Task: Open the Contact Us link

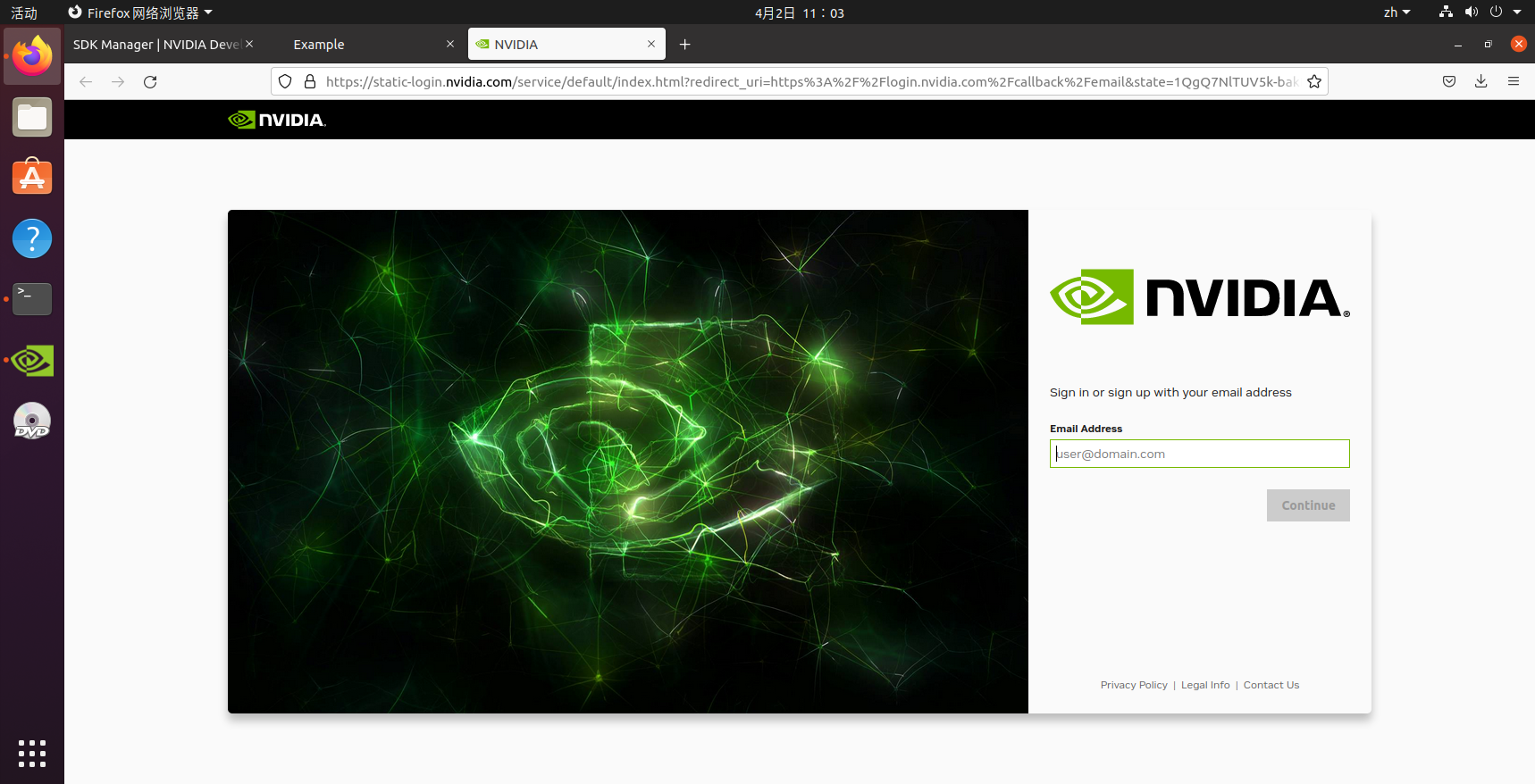Action: pyautogui.click(x=1271, y=685)
